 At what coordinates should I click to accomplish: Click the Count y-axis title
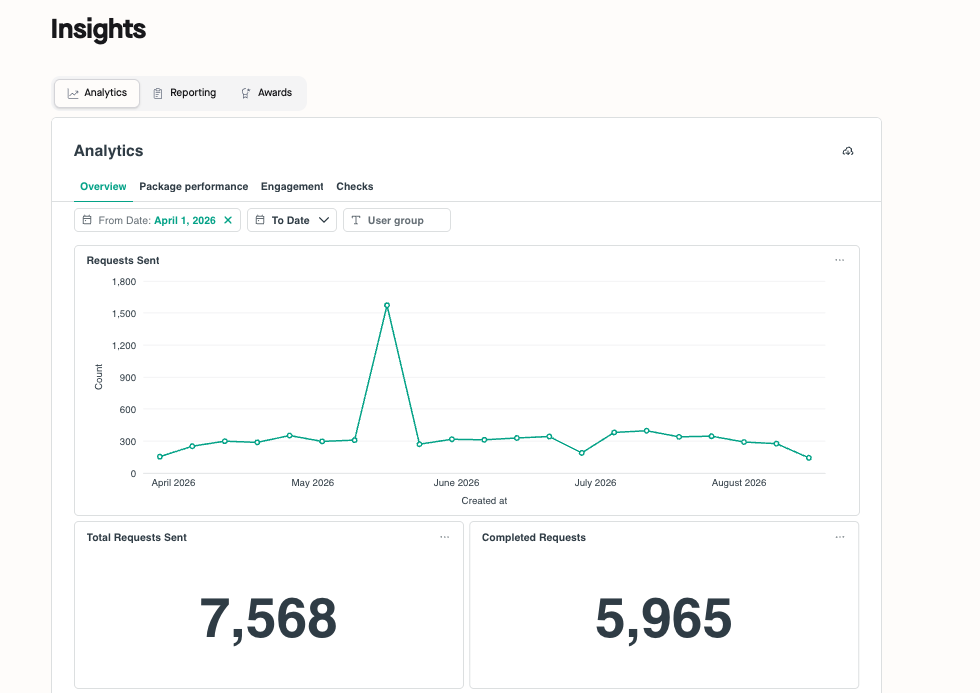click(x=99, y=377)
